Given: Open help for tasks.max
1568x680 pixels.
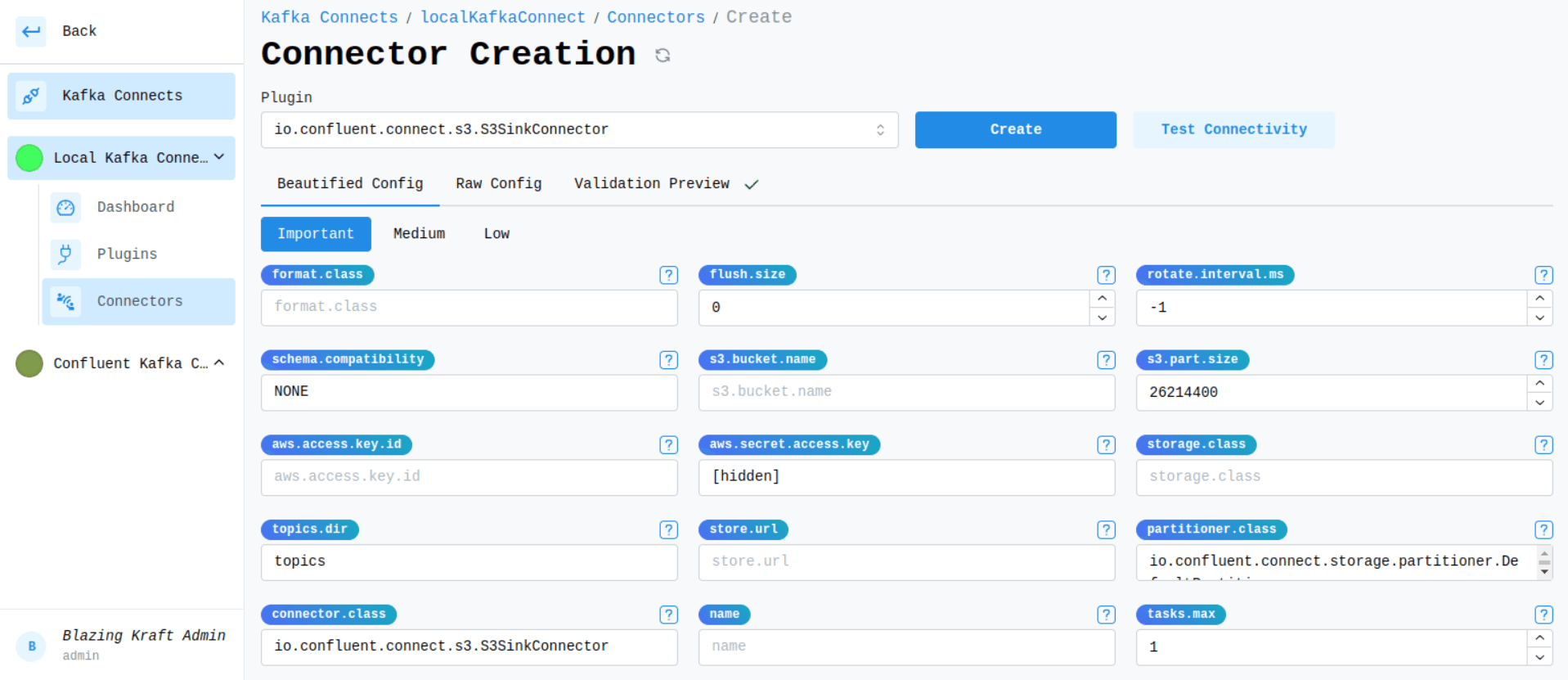Looking at the screenshot, I should [x=1543, y=615].
